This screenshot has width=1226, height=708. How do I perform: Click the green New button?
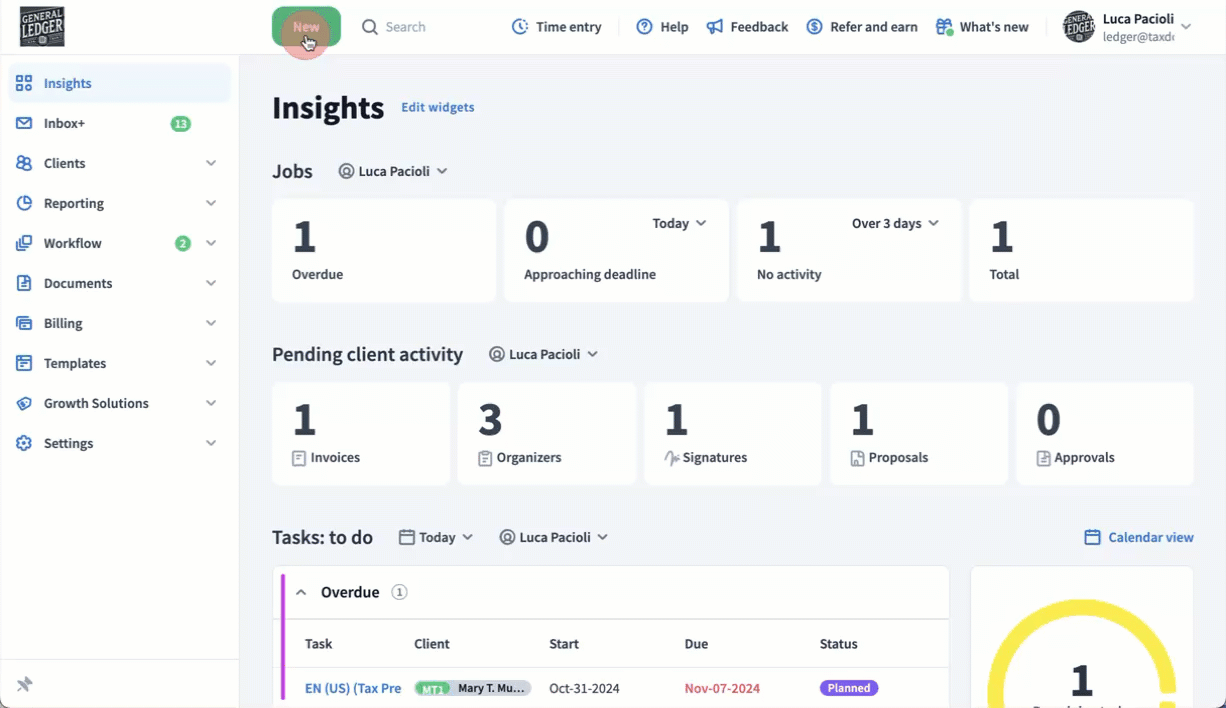(x=306, y=27)
